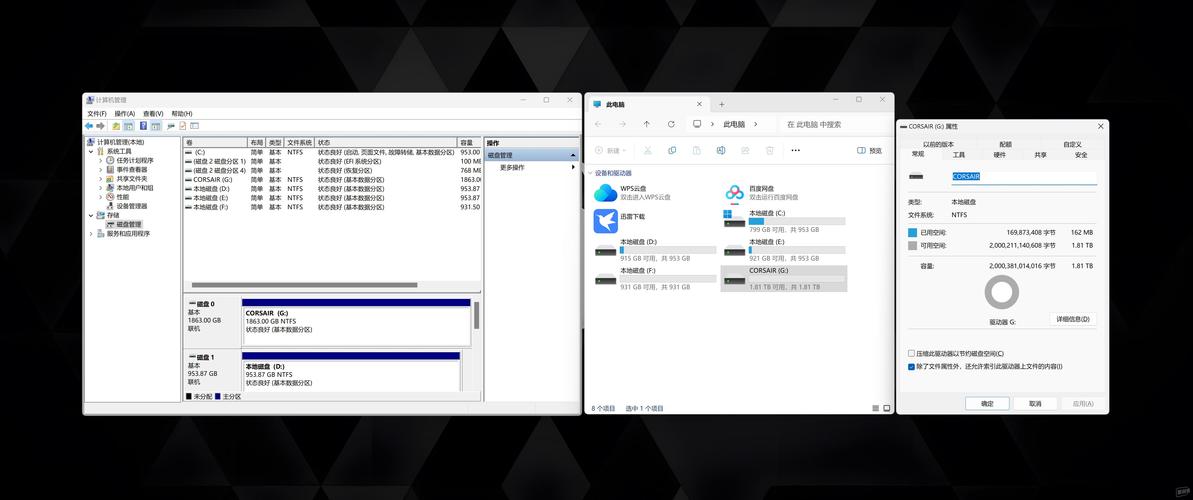Open 操作(A) menu
Screen dimensions: 1193x500
click(125, 113)
